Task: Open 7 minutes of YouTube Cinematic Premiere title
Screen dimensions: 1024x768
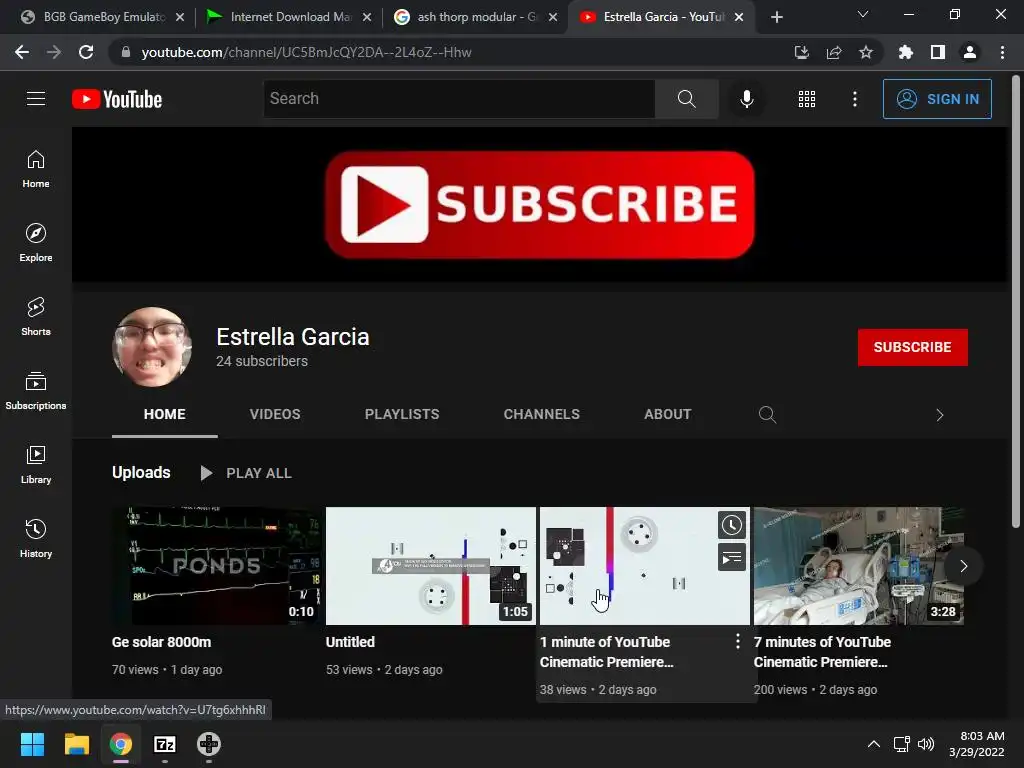Action: (822, 652)
